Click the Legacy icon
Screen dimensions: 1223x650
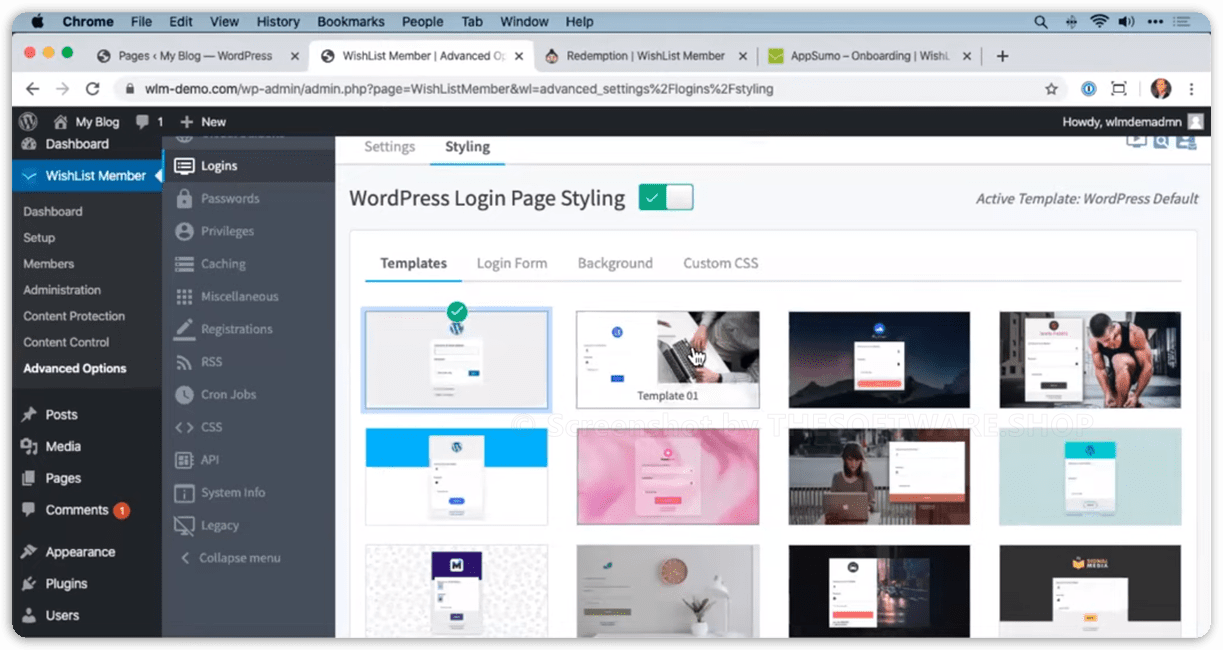click(x=184, y=525)
